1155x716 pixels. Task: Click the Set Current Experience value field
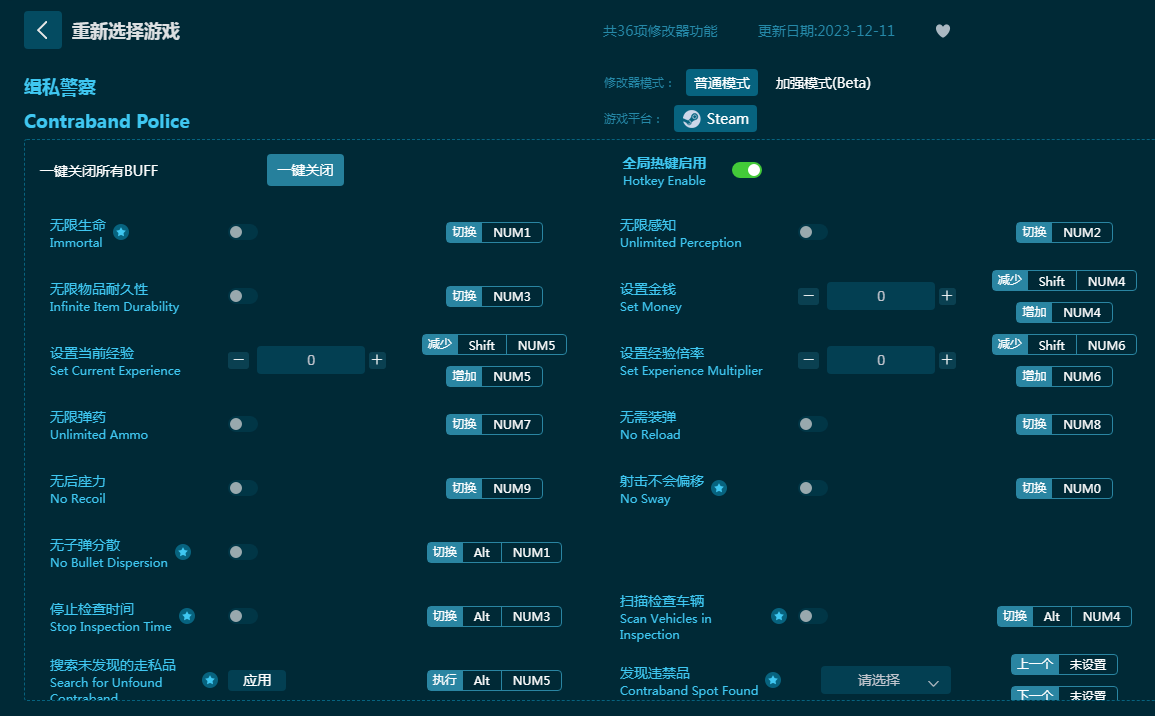coord(311,360)
